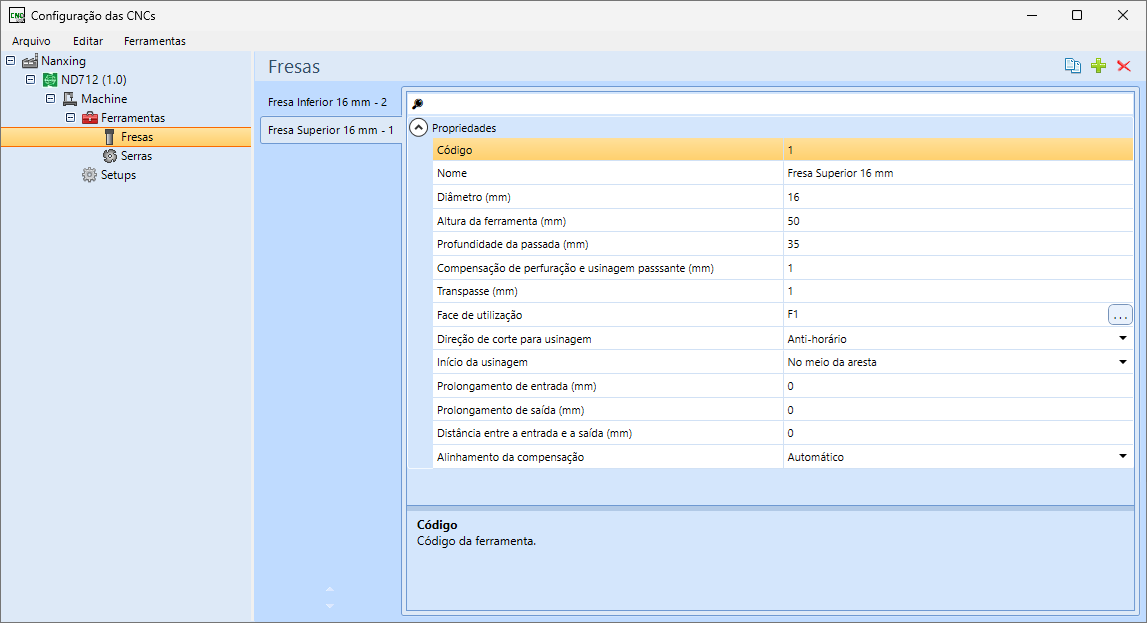Click the Distância entre a entrada value field
Viewport: 1147px width, 623px height.
[958, 433]
